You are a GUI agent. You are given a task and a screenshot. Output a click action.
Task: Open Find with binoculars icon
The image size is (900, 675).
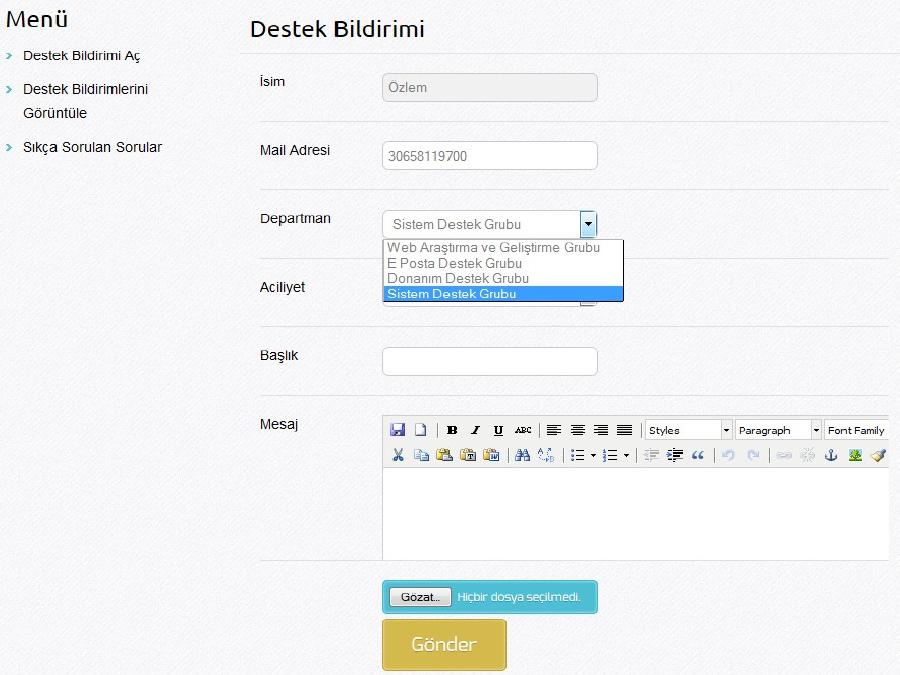coord(522,455)
